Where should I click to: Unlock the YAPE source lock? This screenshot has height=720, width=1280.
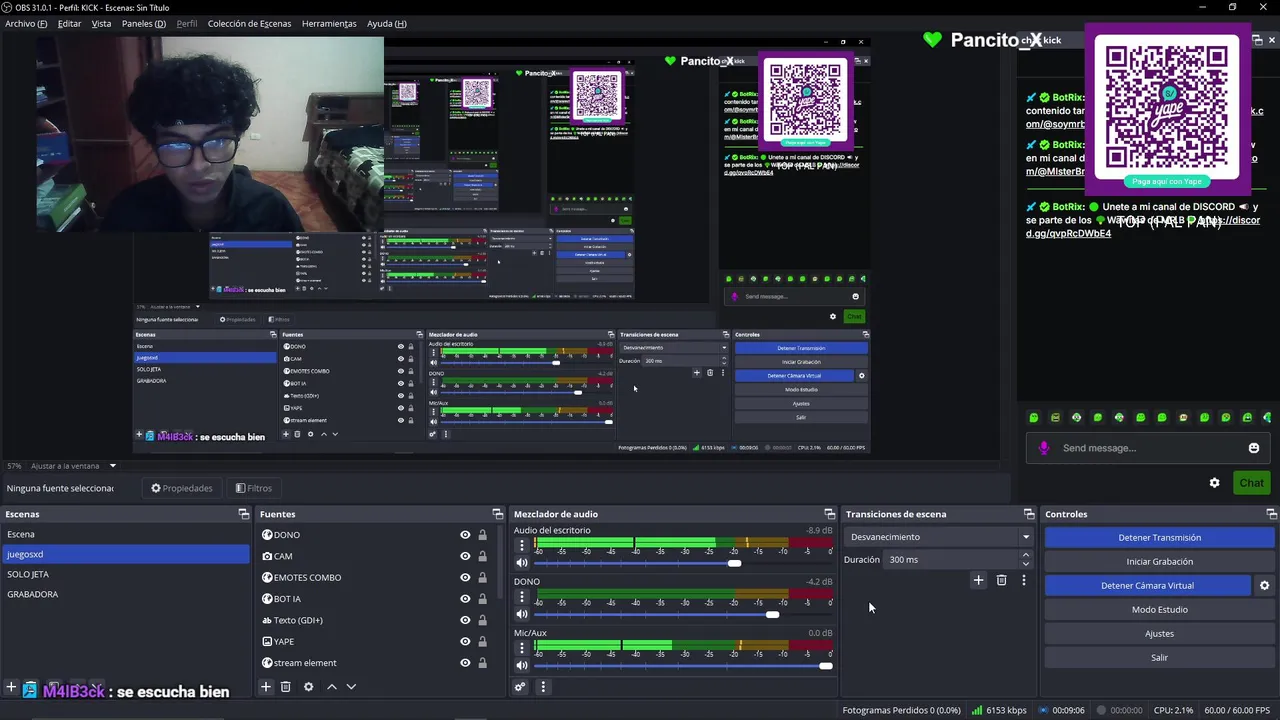click(482, 641)
